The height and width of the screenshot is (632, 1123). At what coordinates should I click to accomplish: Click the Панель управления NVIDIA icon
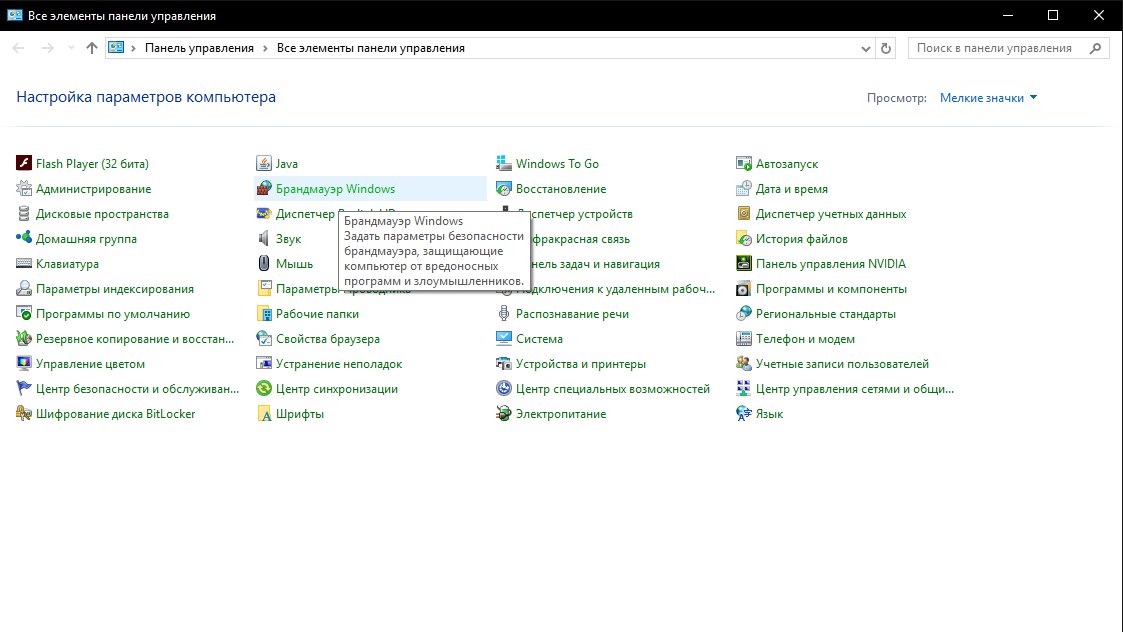(x=743, y=264)
